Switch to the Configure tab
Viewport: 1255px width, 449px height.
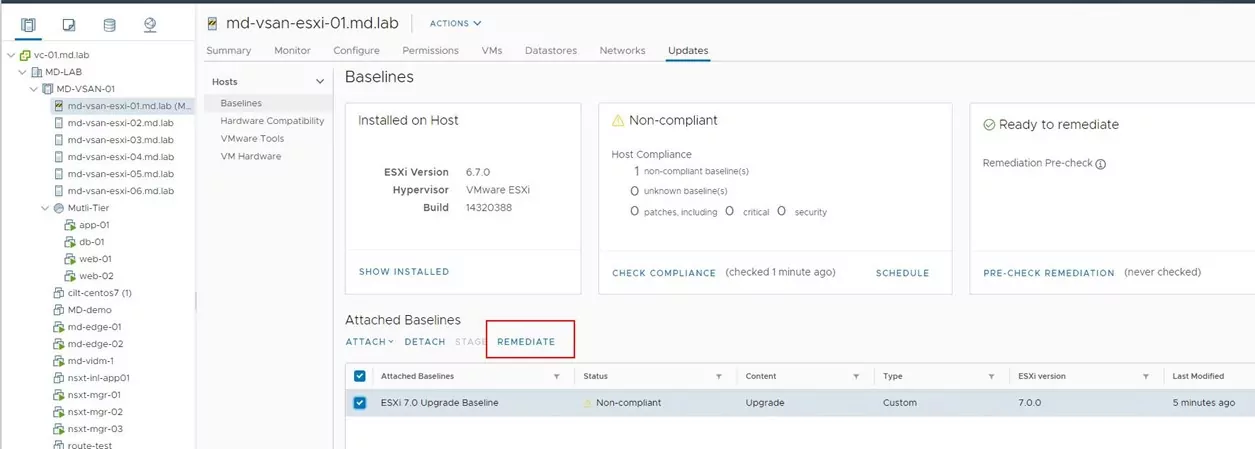[x=356, y=50]
